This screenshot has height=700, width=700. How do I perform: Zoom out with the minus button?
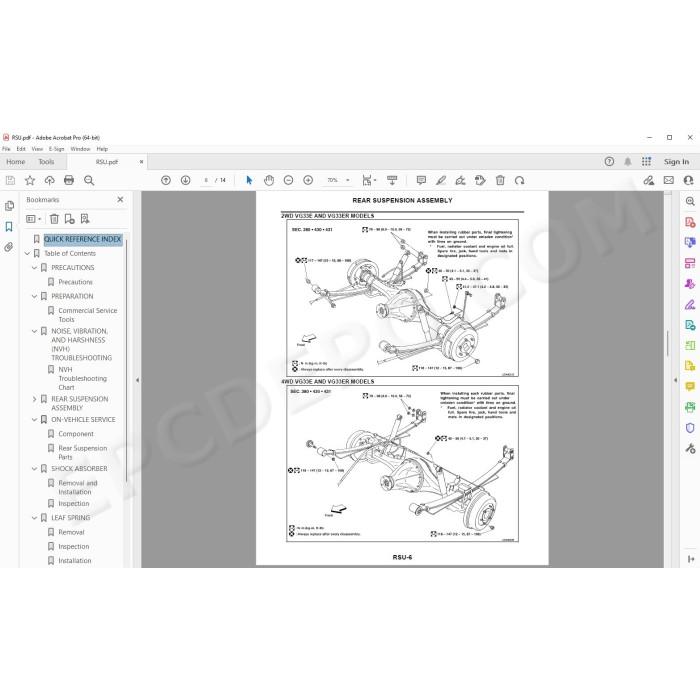point(288,180)
